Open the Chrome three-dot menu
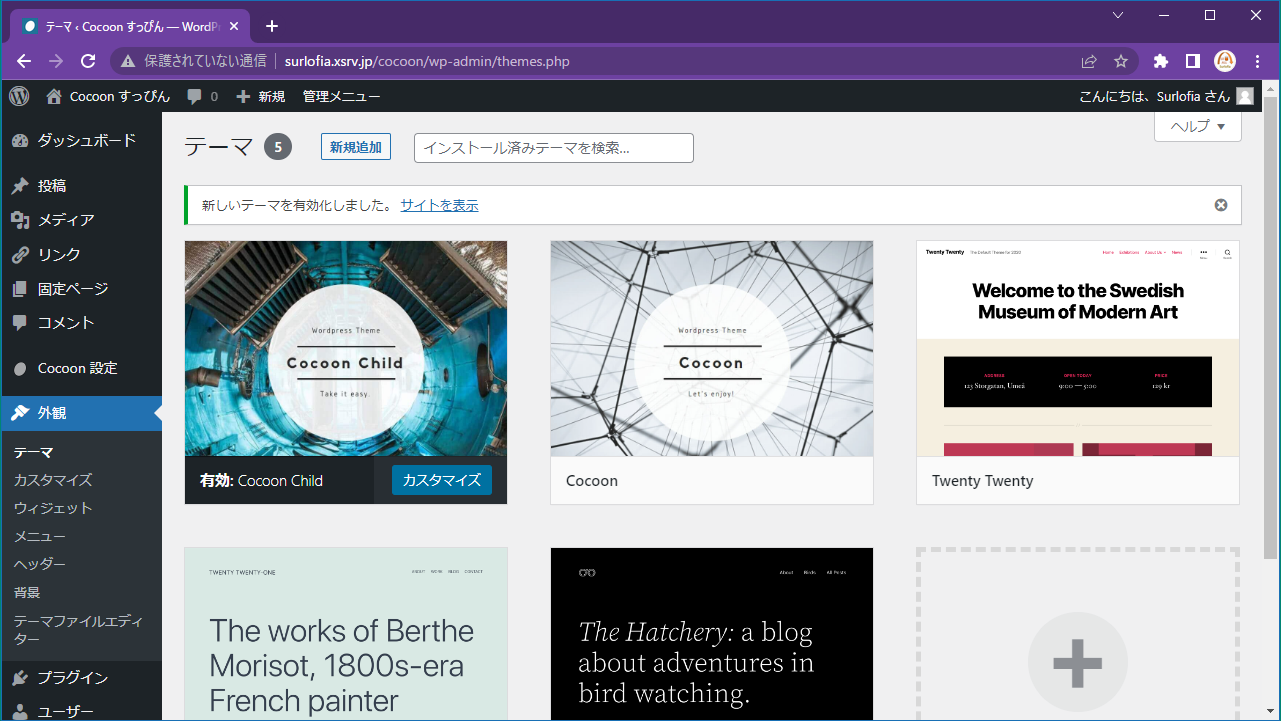The image size is (1281, 721). pos(1258,61)
